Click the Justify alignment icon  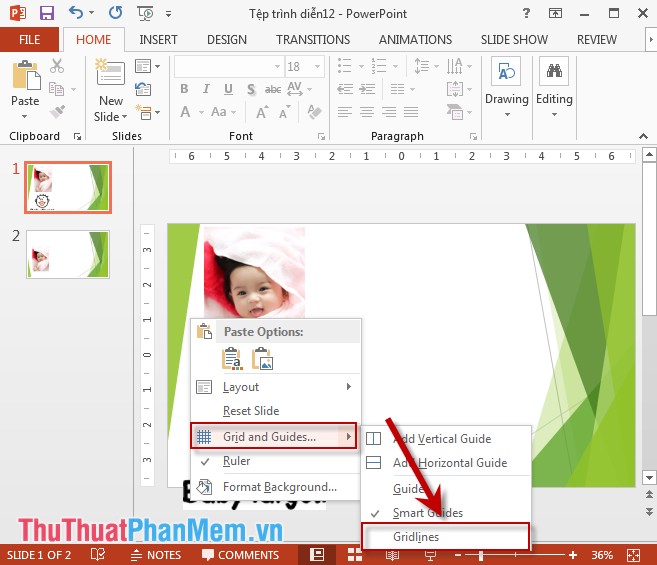tap(411, 112)
